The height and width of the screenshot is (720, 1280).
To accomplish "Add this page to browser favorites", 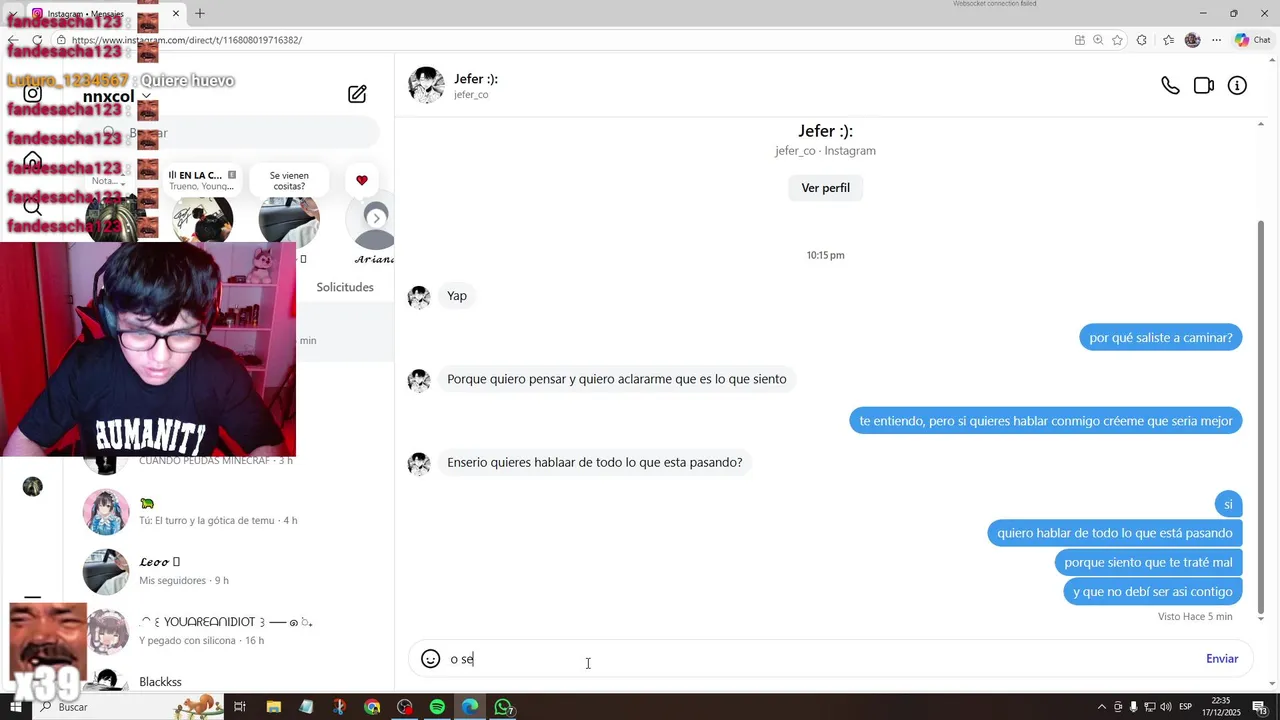I will click(1117, 40).
